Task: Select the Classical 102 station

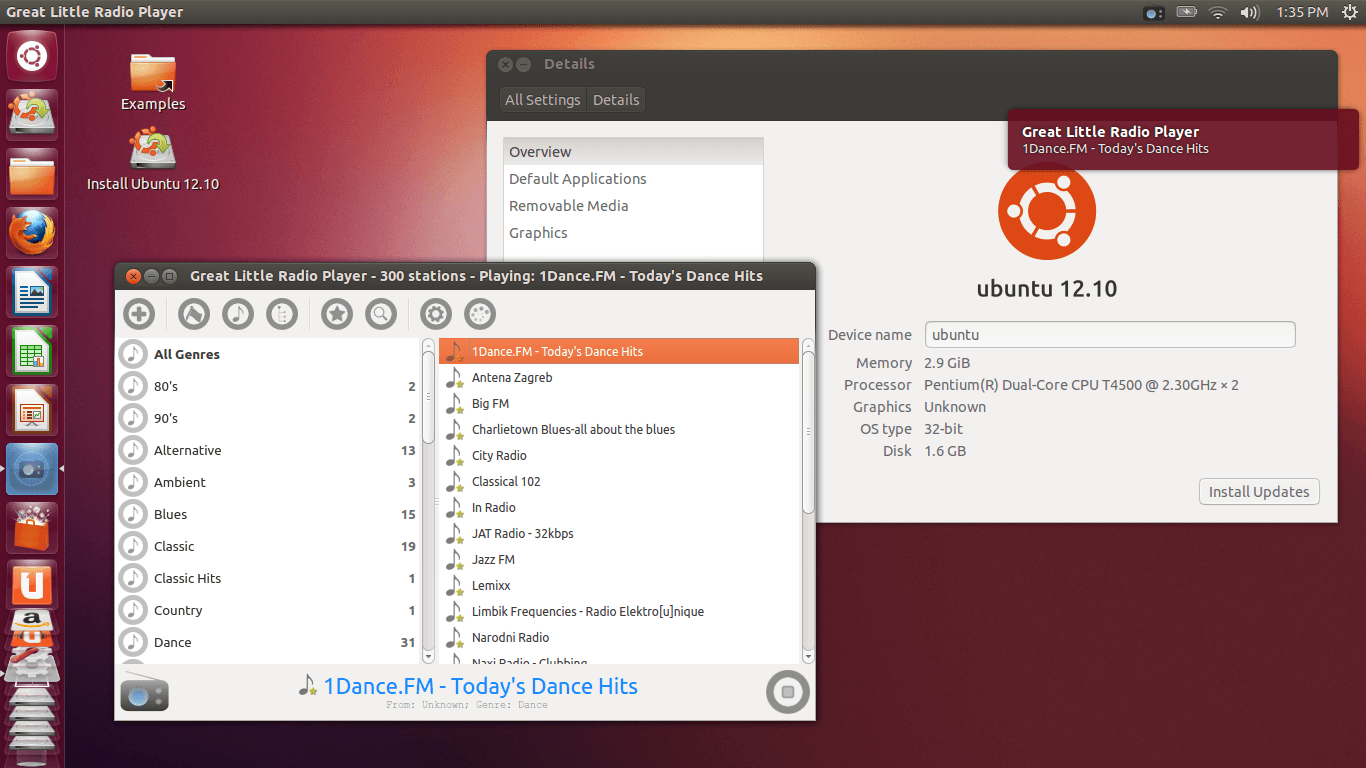Action: (506, 481)
